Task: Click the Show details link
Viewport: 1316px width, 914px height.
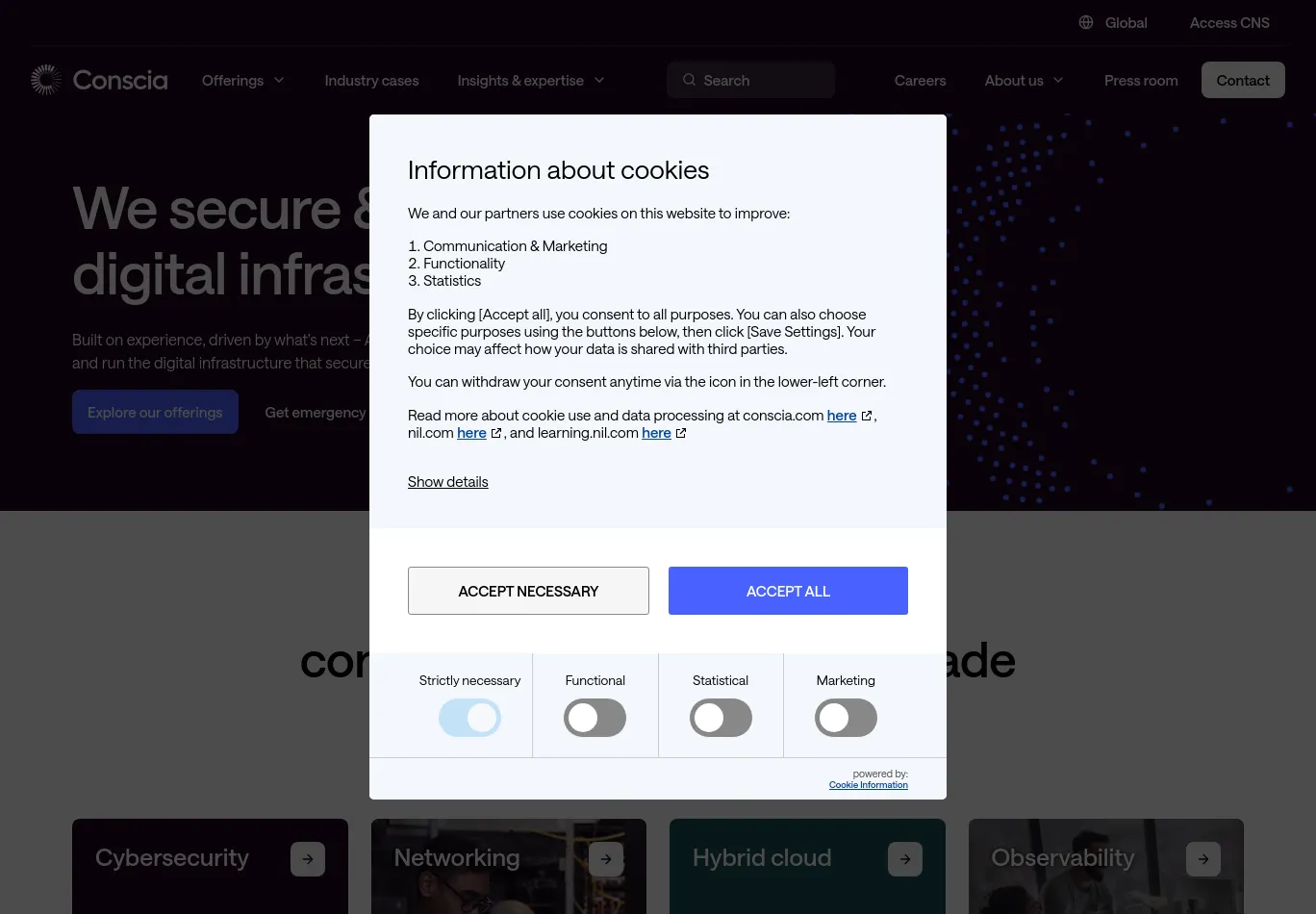Action: [447, 482]
